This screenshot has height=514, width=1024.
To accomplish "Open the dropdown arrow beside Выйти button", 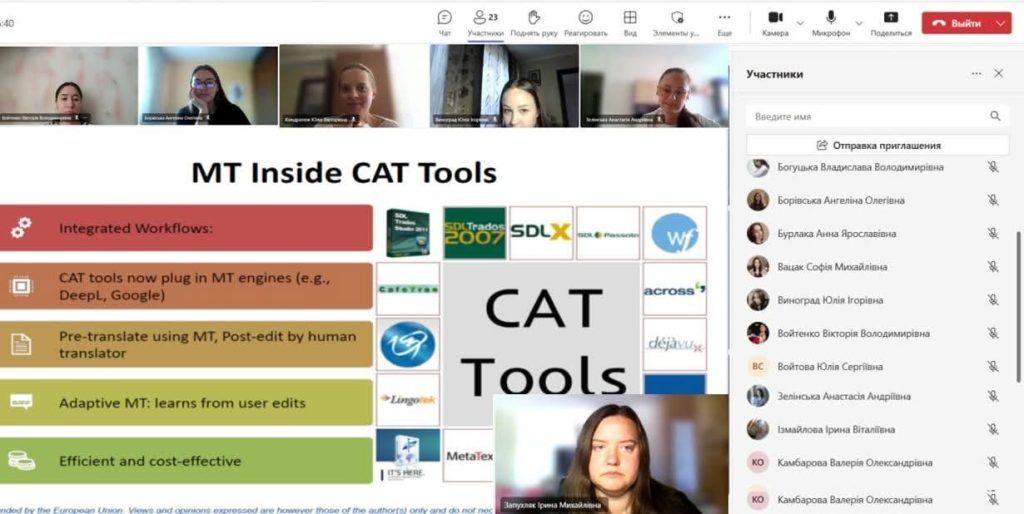I will [1001, 22].
